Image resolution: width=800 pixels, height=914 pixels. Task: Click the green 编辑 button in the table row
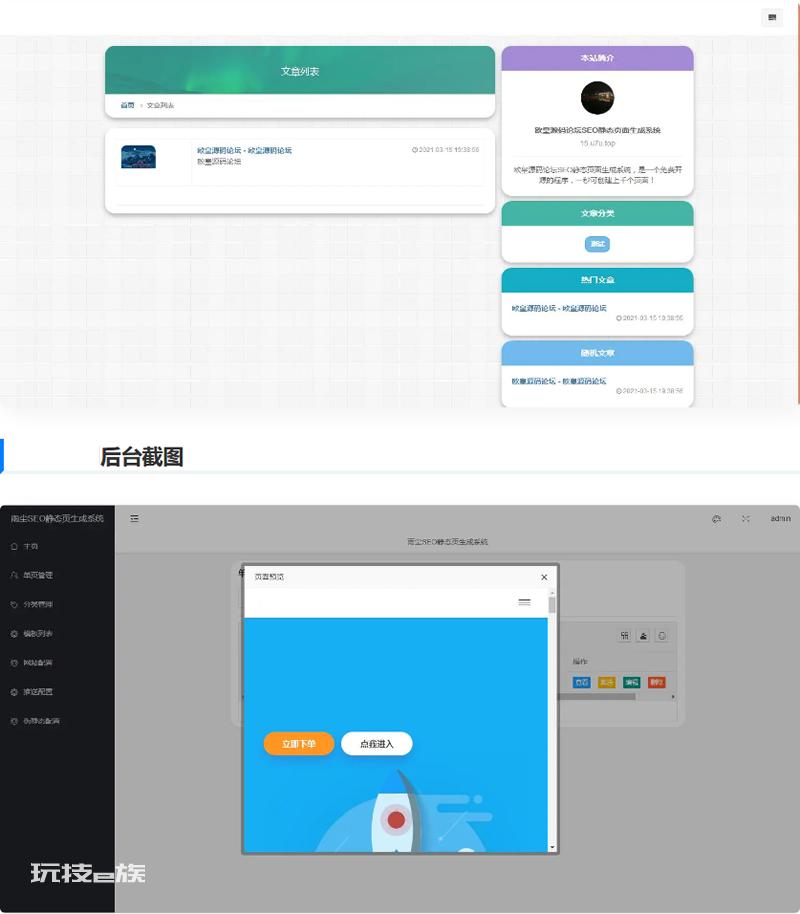point(631,682)
